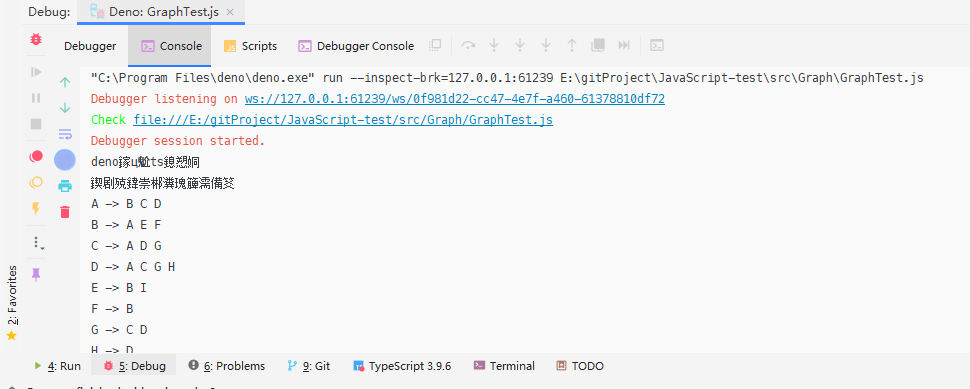Screen dimensions: 970x389
Task: Open the ws://127.0.0.1:61239 debugger link
Action: pos(455,99)
